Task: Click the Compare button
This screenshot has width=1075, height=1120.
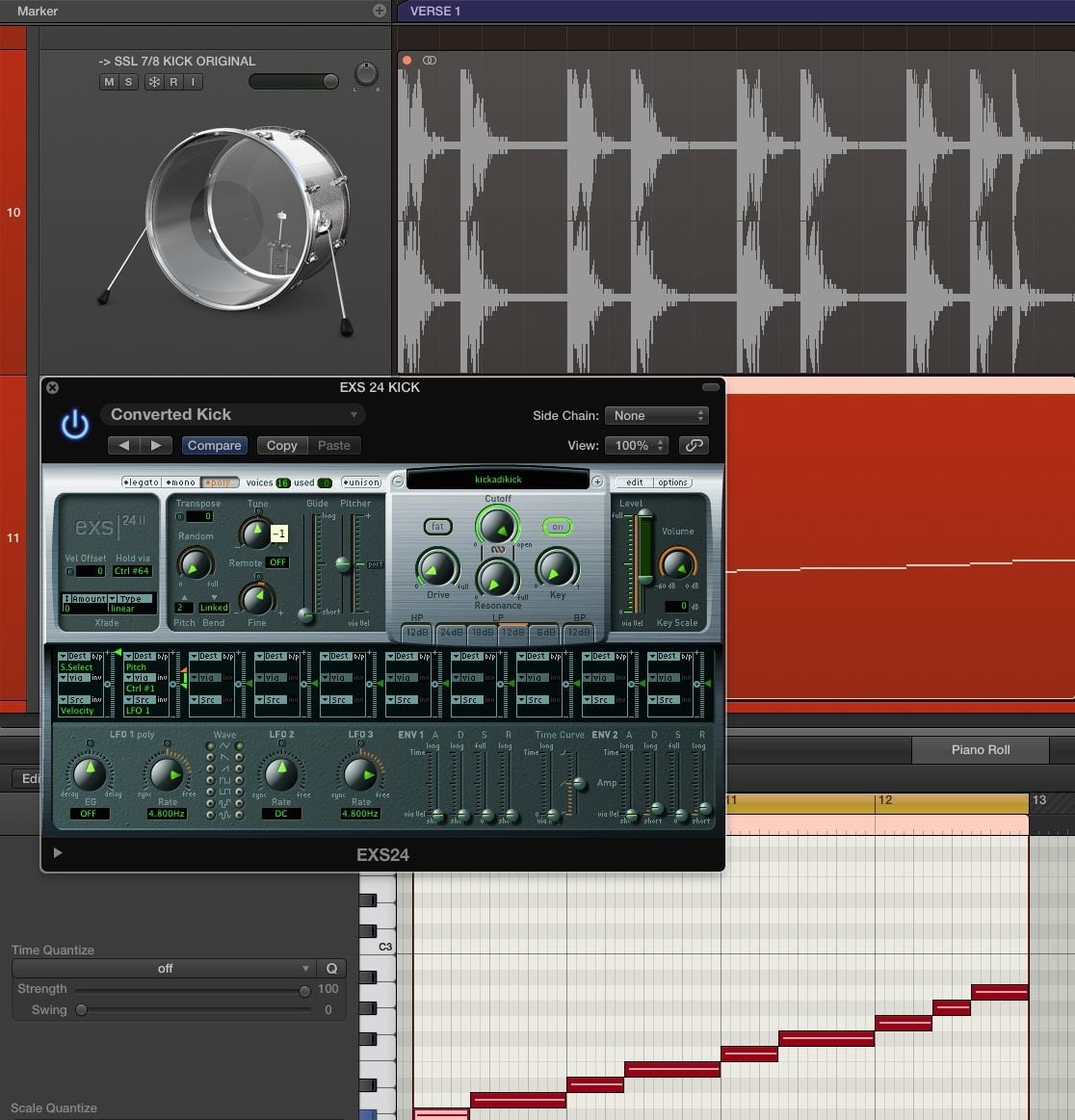Action: click(x=214, y=445)
